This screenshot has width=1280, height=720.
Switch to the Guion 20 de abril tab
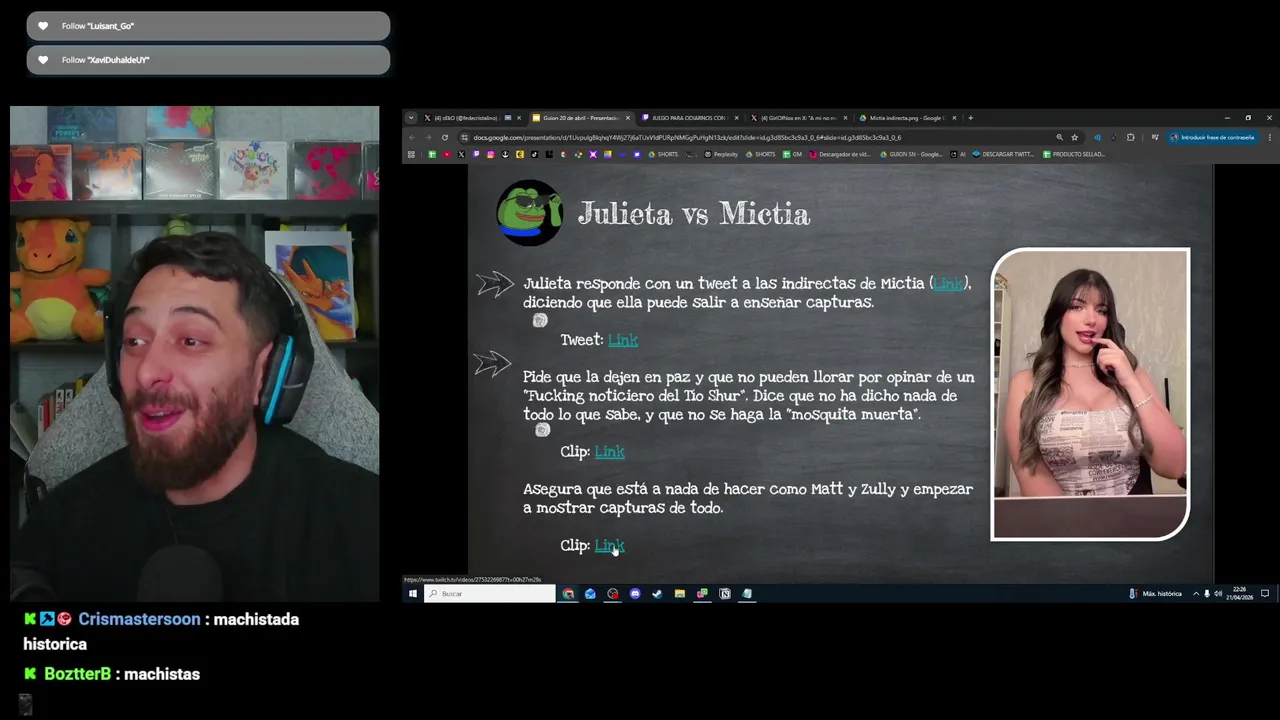pos(581,118)
